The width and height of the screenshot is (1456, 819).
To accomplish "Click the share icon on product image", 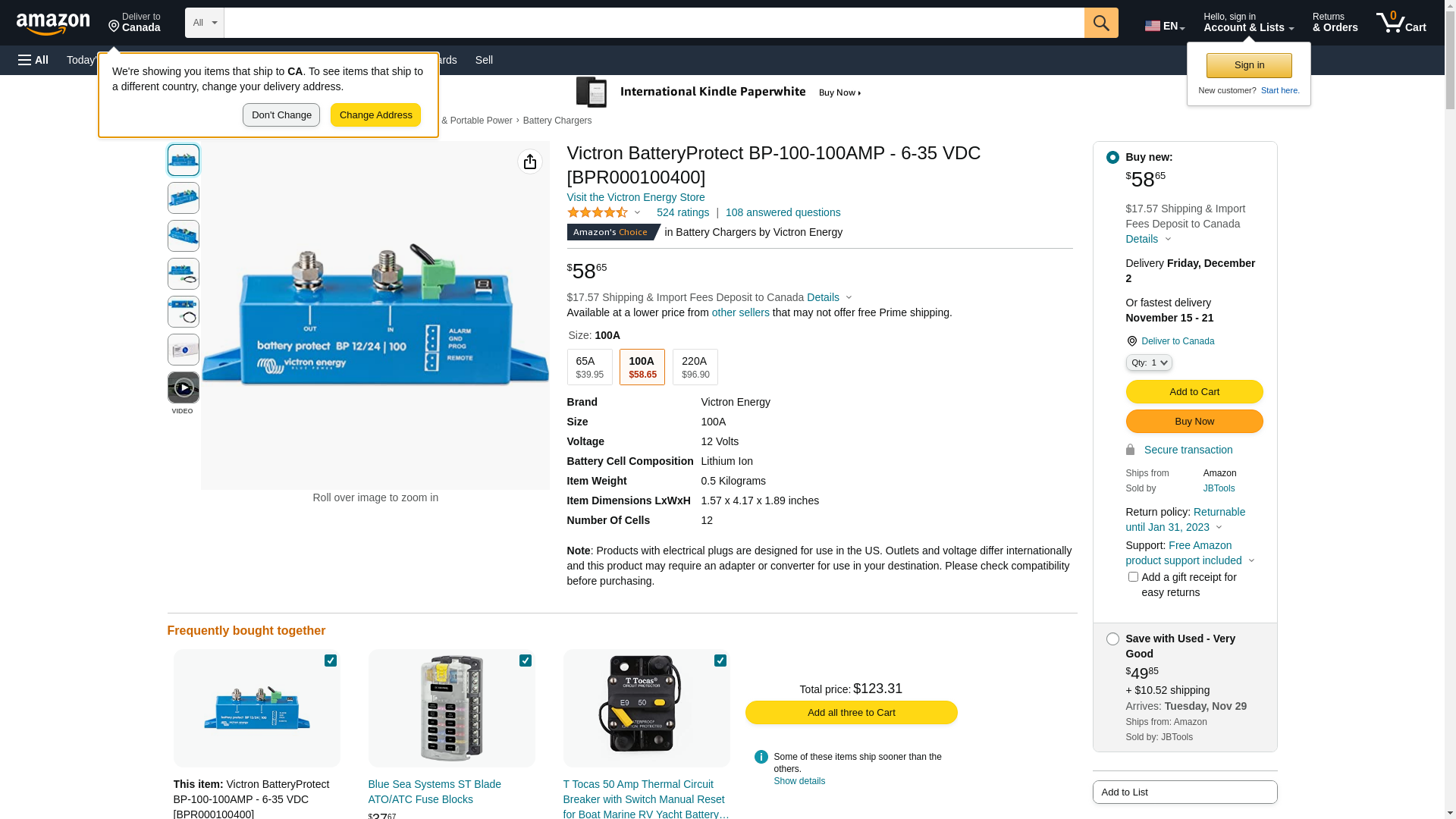I will (x=530, y=162).
